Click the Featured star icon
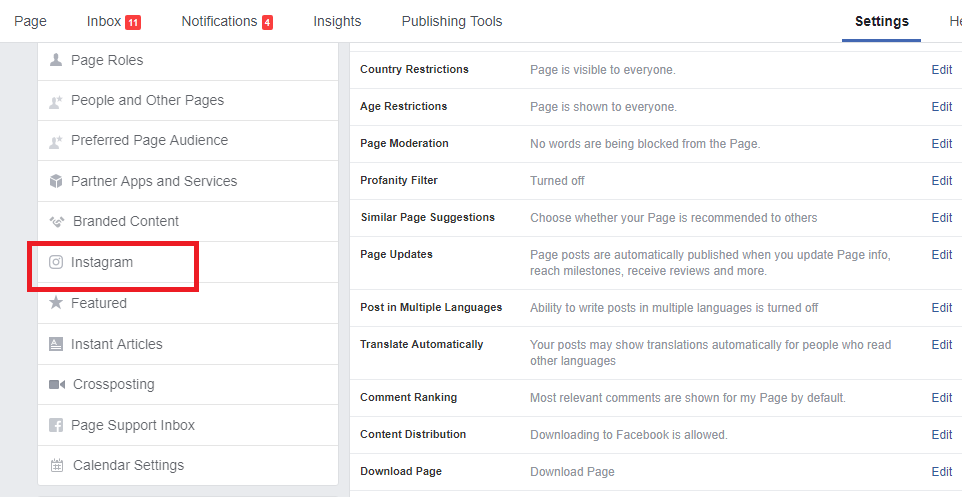This screenshot has height=497, width=962. click(56, 302)
